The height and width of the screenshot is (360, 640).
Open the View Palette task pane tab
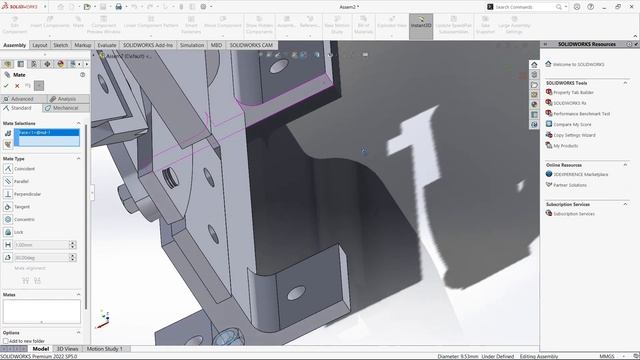click(x=534, y=95)
